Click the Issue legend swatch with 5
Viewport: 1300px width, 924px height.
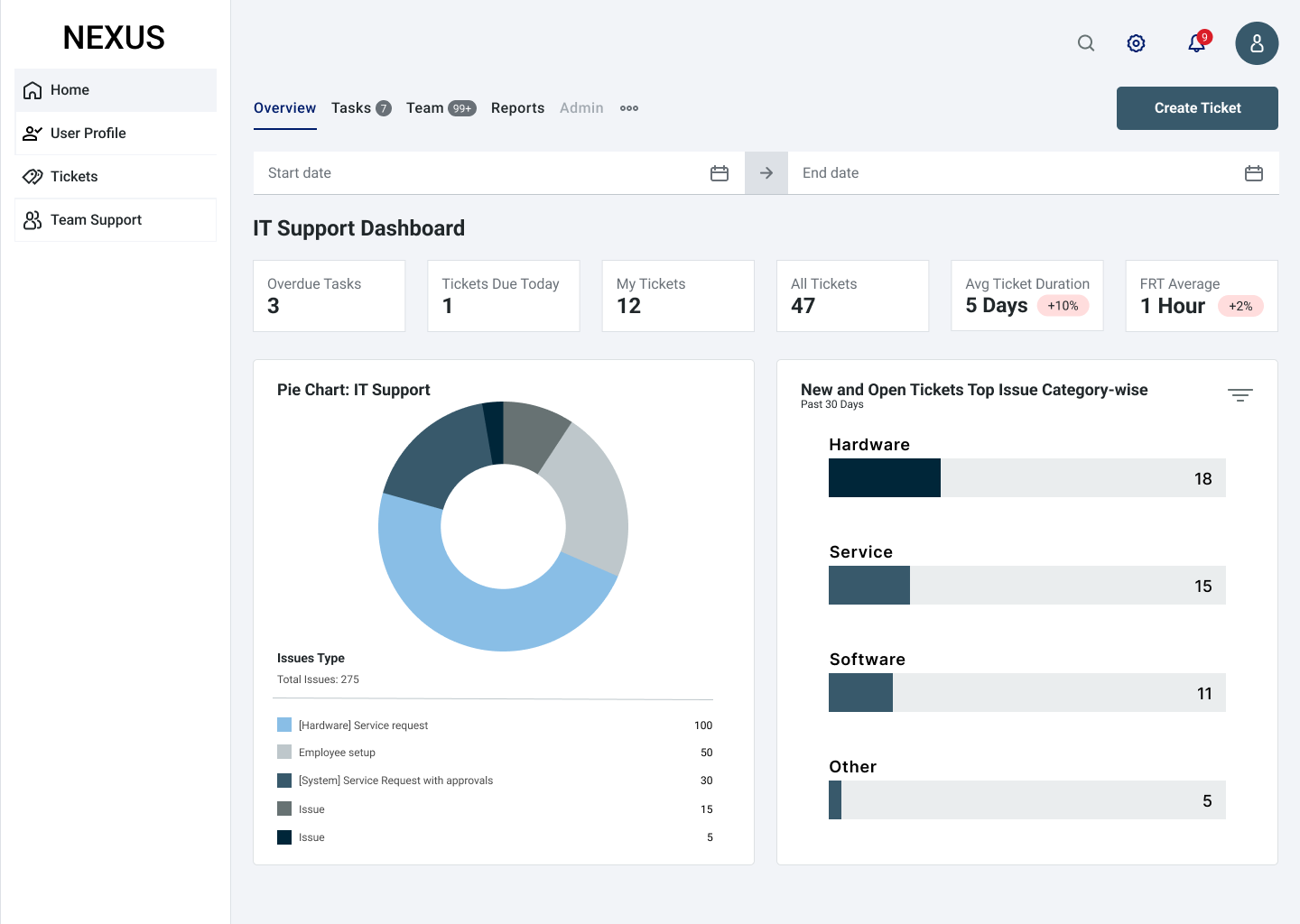(284, 837)
